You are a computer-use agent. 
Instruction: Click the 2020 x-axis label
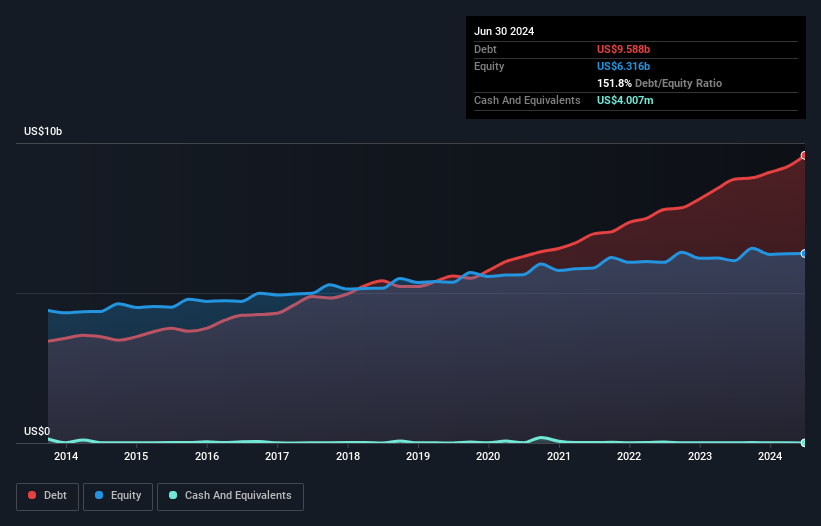[x=488, y=456]
